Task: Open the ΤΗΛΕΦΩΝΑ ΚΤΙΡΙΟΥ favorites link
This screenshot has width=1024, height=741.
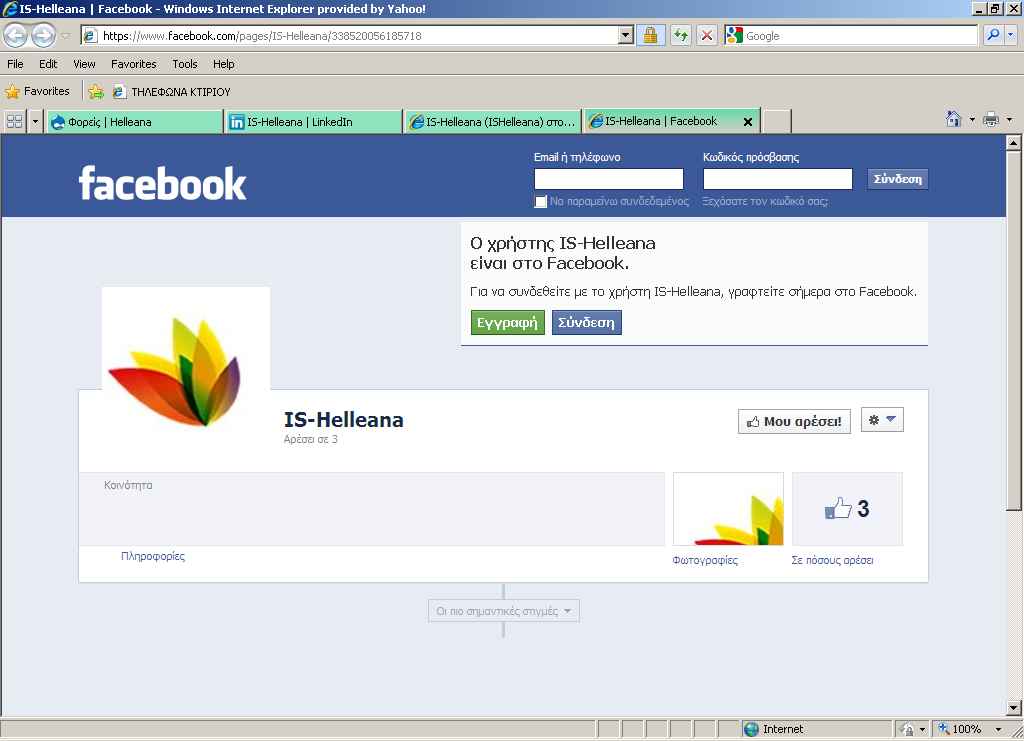Action: click(171, 92)
